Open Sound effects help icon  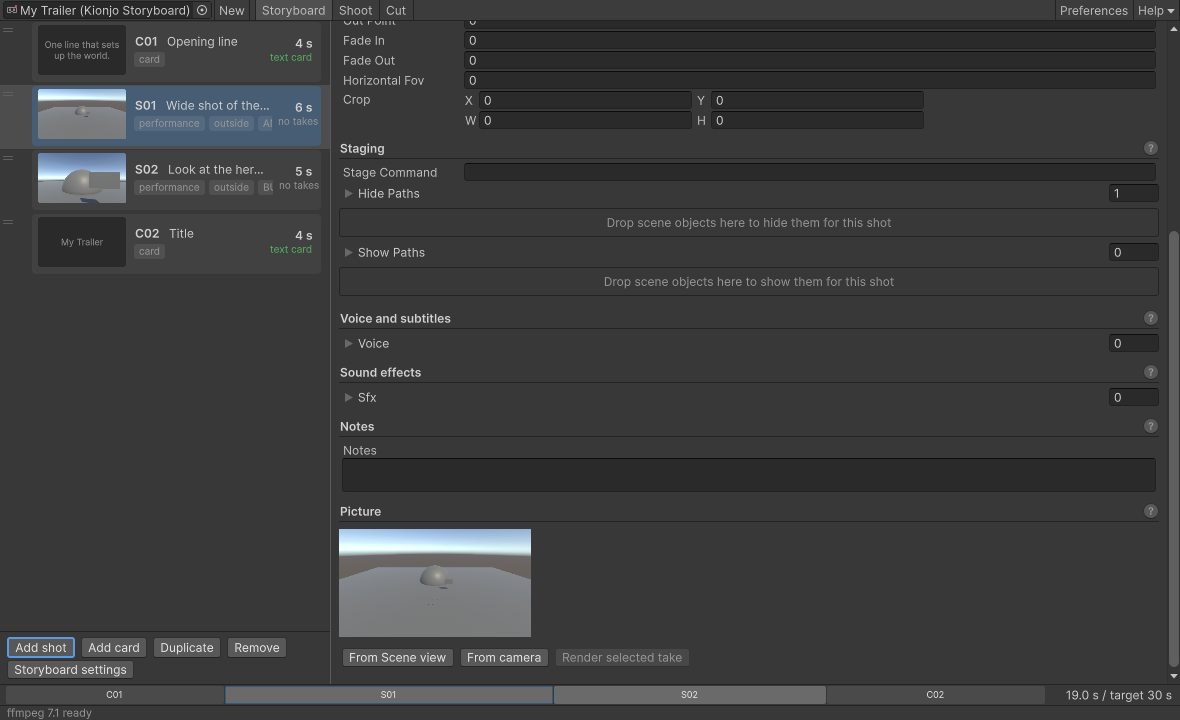pyautogui.click(x=1150, y=372)
